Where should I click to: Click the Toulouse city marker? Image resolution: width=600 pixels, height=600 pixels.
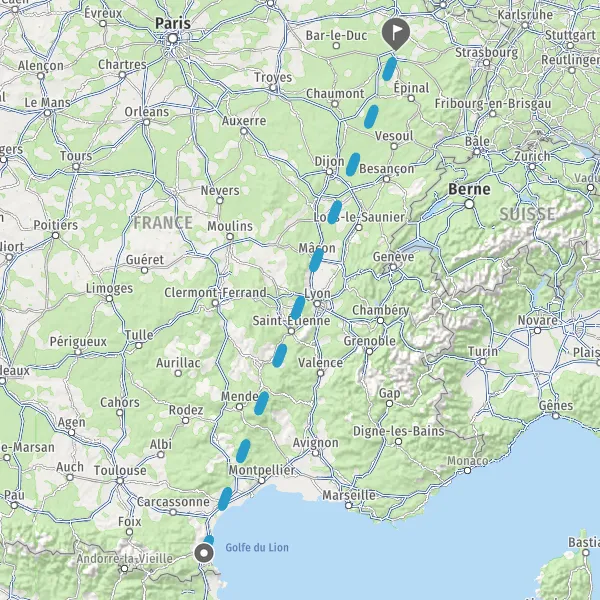[120, 481]
